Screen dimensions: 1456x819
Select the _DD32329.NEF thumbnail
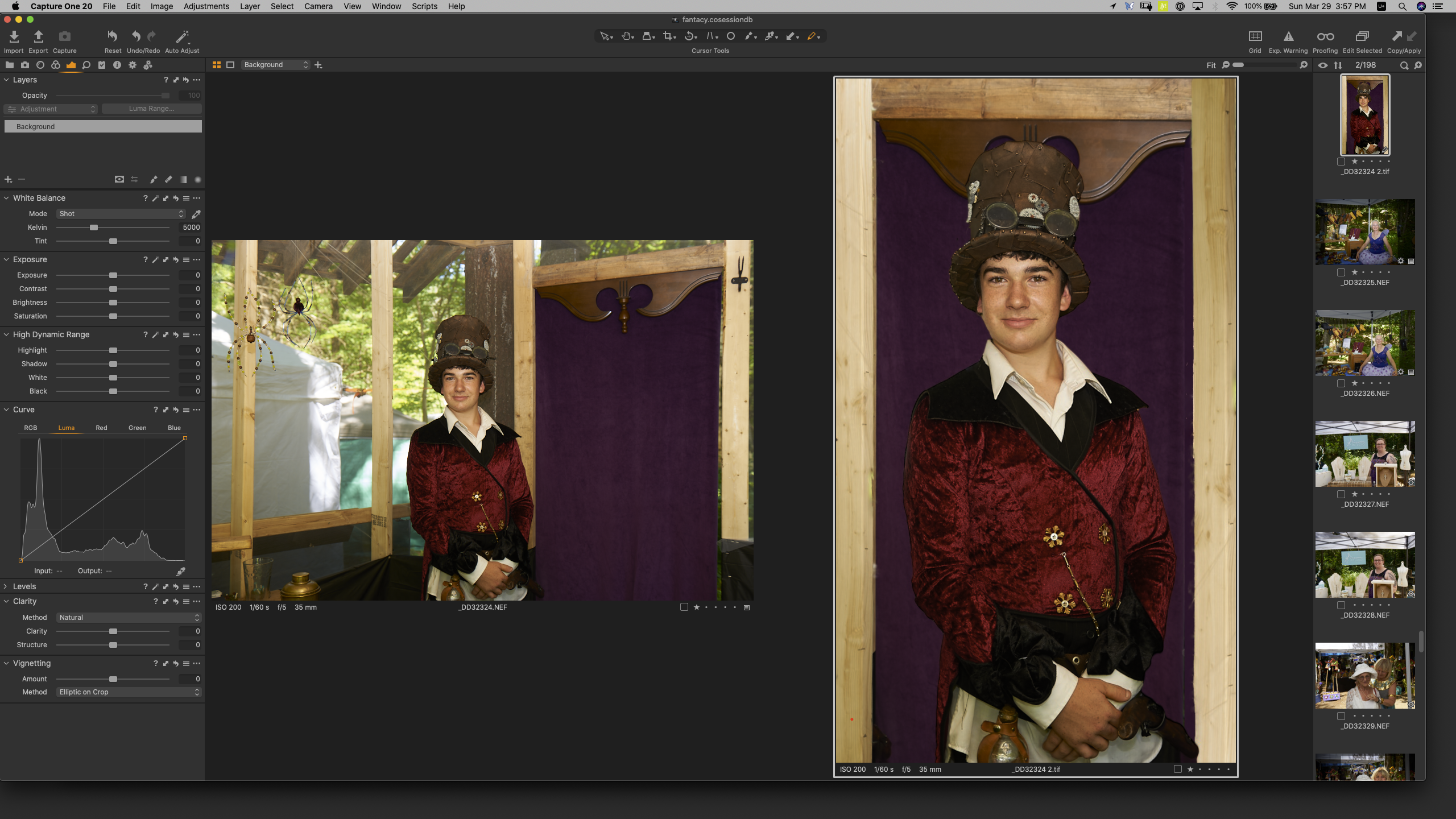pyautogui.click(x=1364, y=676)
